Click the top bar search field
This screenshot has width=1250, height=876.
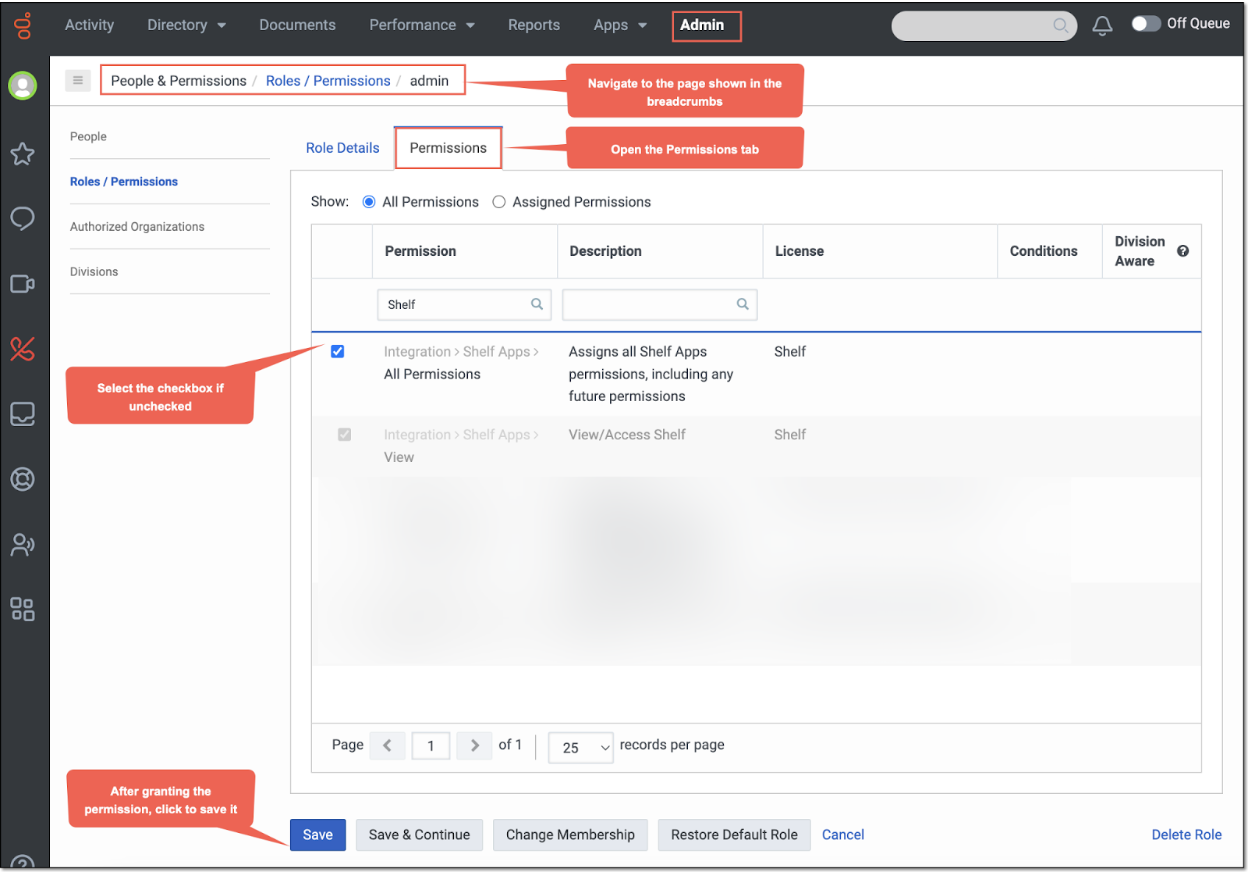coord(984,26)
